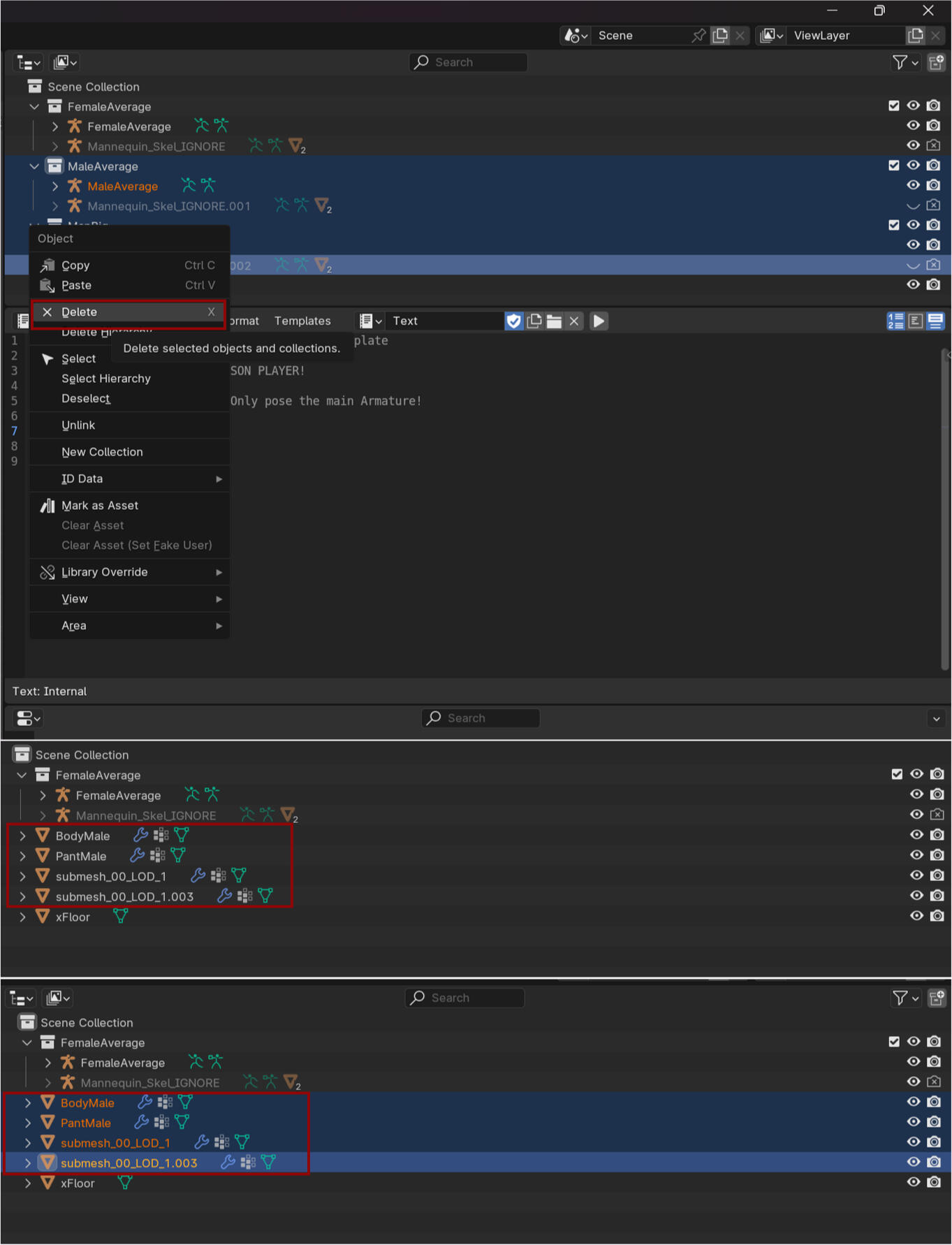Click New Collection in context menu
952x1245 pixels.
[x=102, y=452]
